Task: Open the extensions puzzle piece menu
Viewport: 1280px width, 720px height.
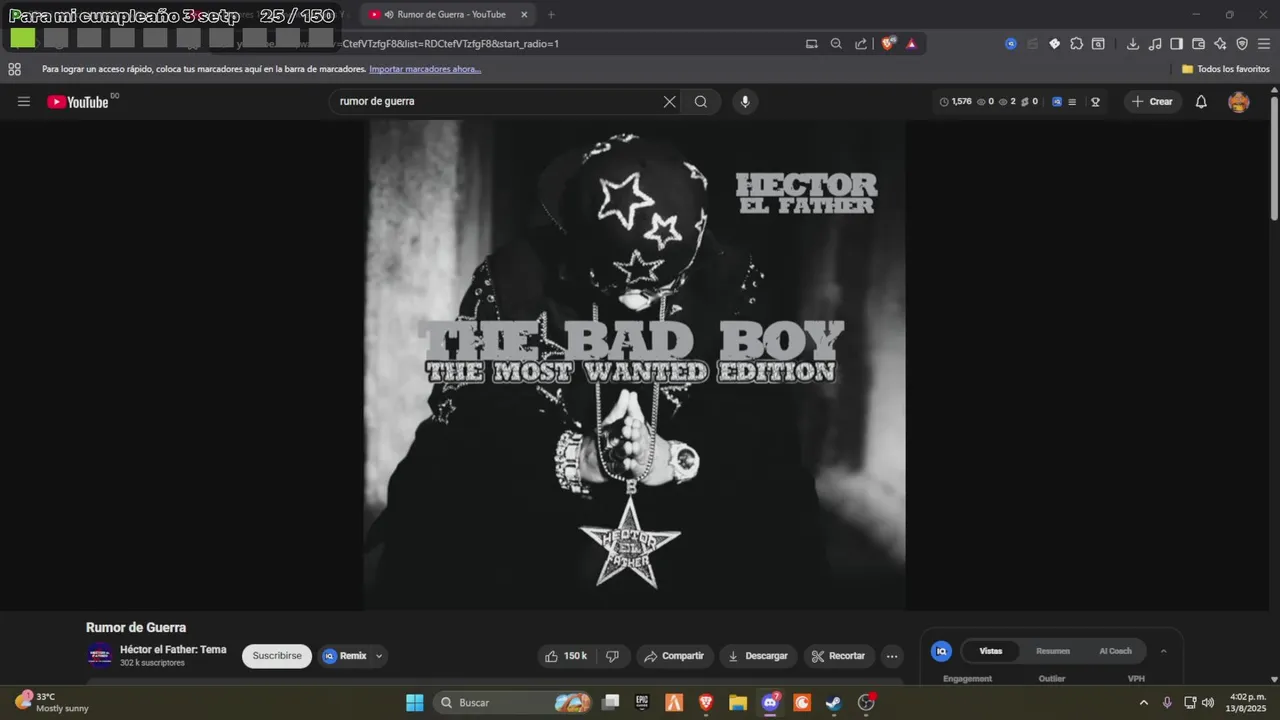Action: [x=1076, y=44]
